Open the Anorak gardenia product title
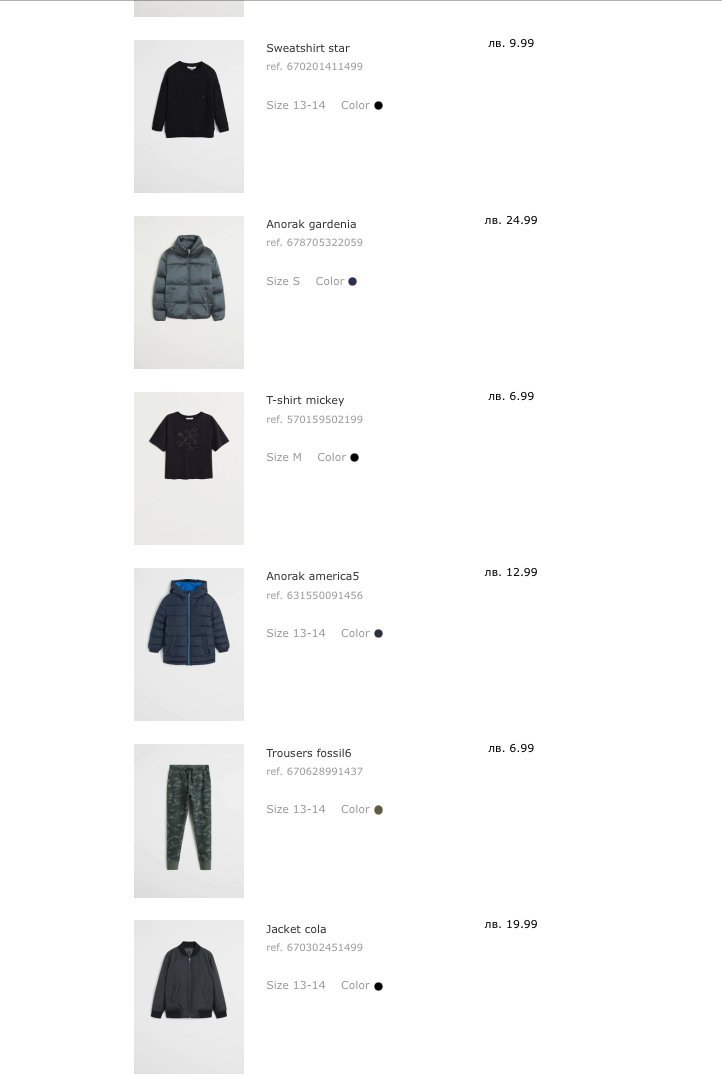This screenshot has width=722, height=1076. tap(311, 224)
